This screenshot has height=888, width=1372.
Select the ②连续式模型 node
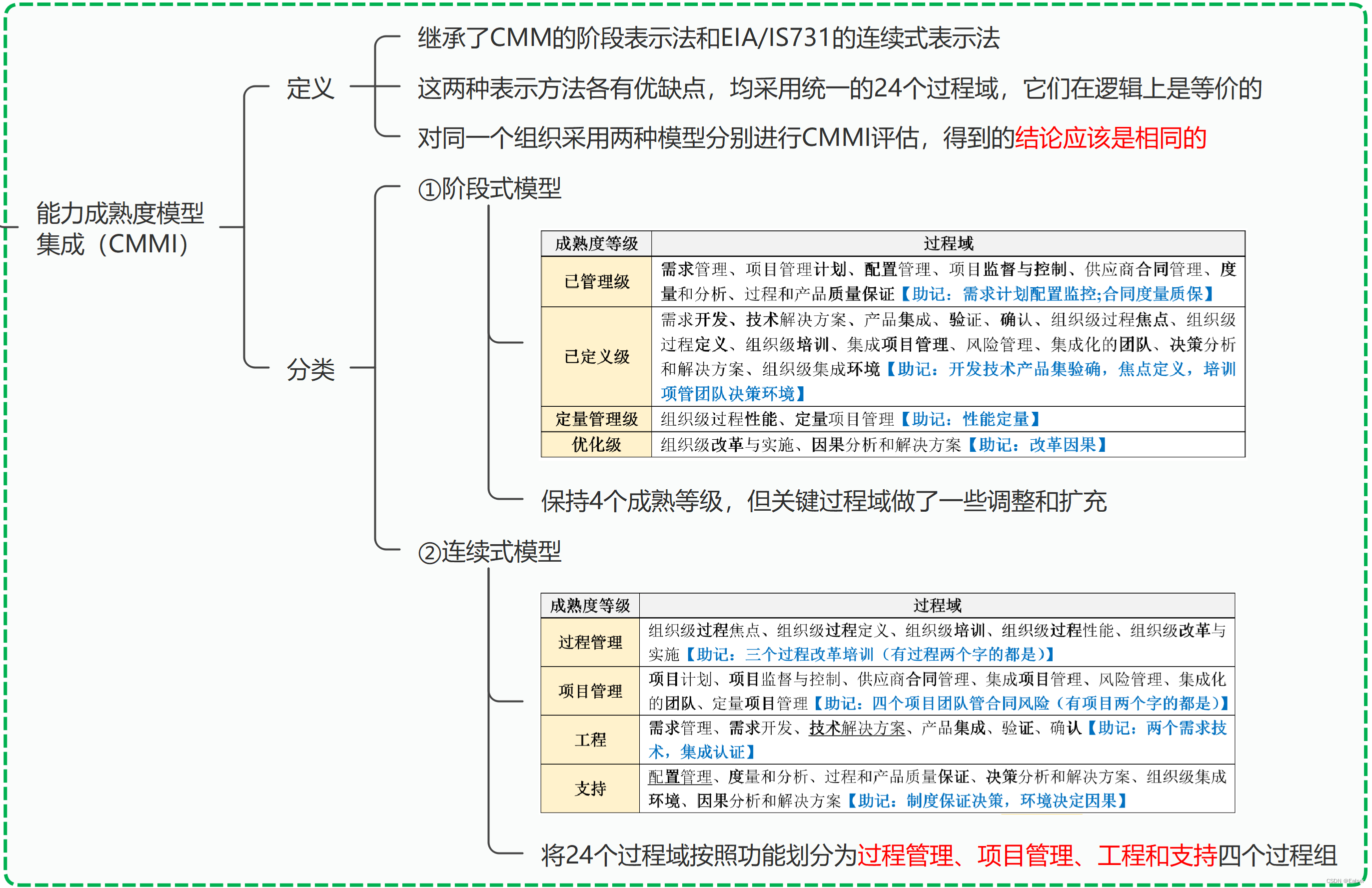(489, 552)
